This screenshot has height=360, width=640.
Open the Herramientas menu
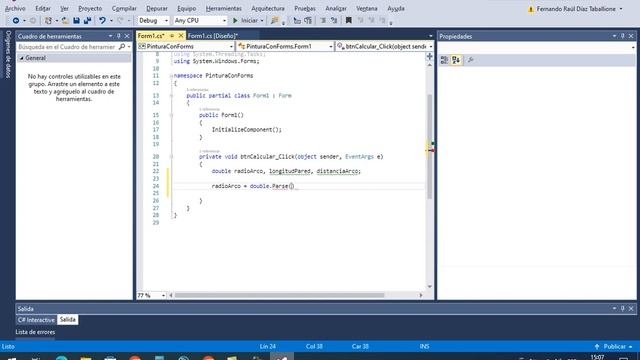pyautogui.click(x=224, y=8)
